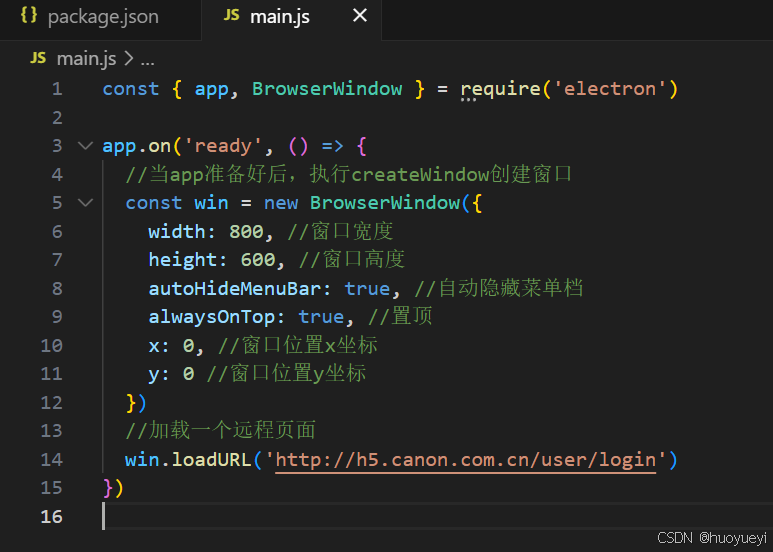Click the breadcrumb chevron after main.js
Image resolution: width=773 pixels, height=552 pixels.
[x=129, y=59]
